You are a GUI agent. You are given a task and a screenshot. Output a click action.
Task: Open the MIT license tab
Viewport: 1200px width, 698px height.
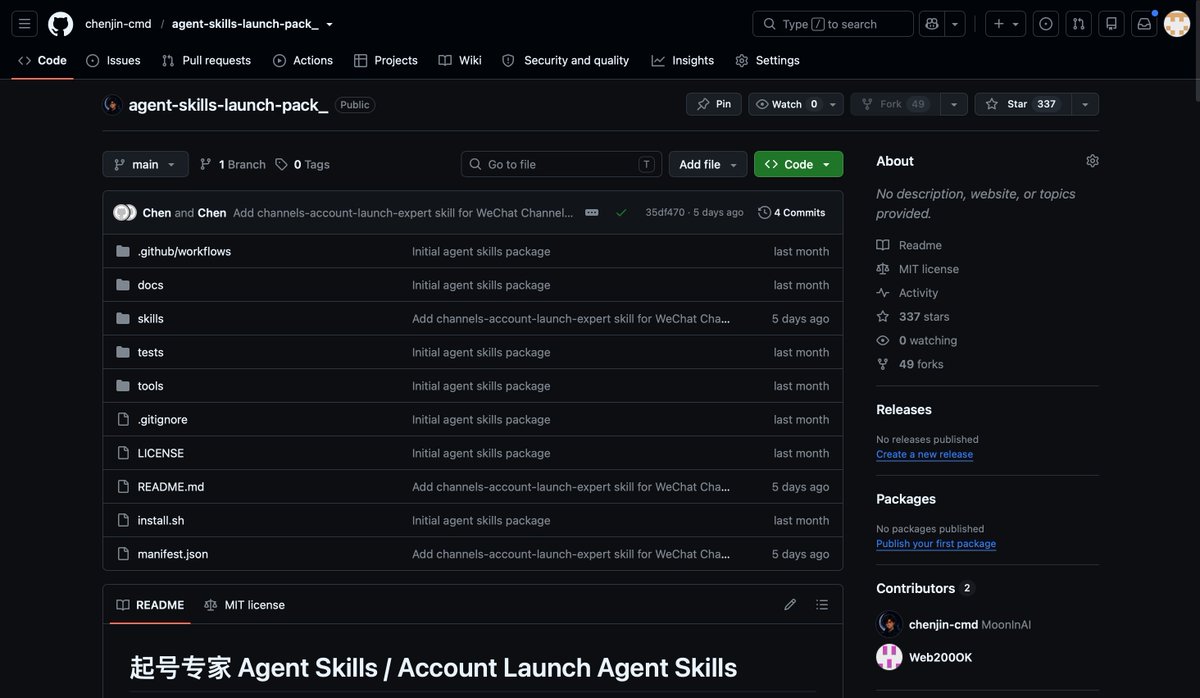pos(245,605)
